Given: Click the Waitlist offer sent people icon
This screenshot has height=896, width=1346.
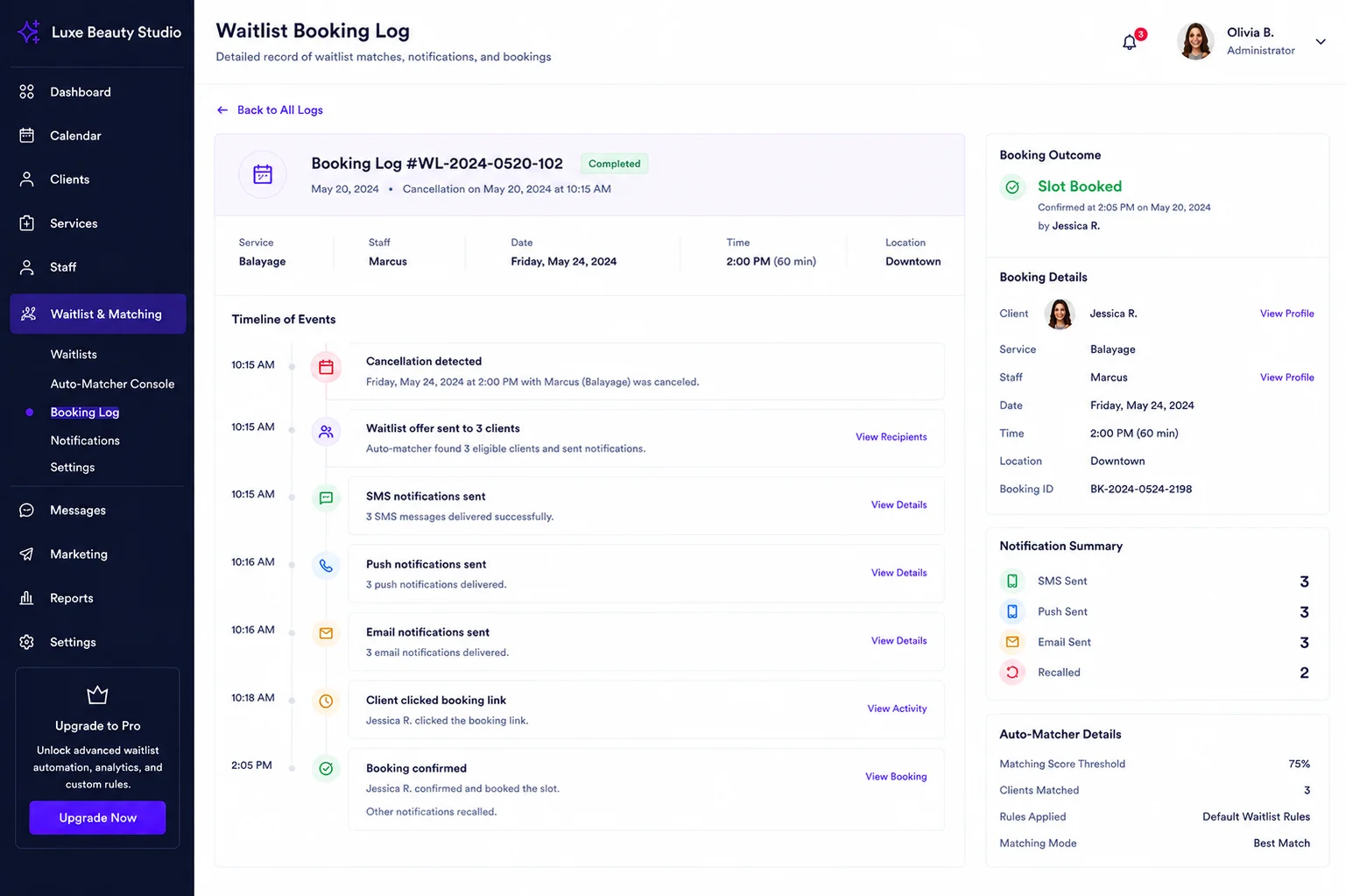Looking at the screenshot, I should tap(326, 432).
